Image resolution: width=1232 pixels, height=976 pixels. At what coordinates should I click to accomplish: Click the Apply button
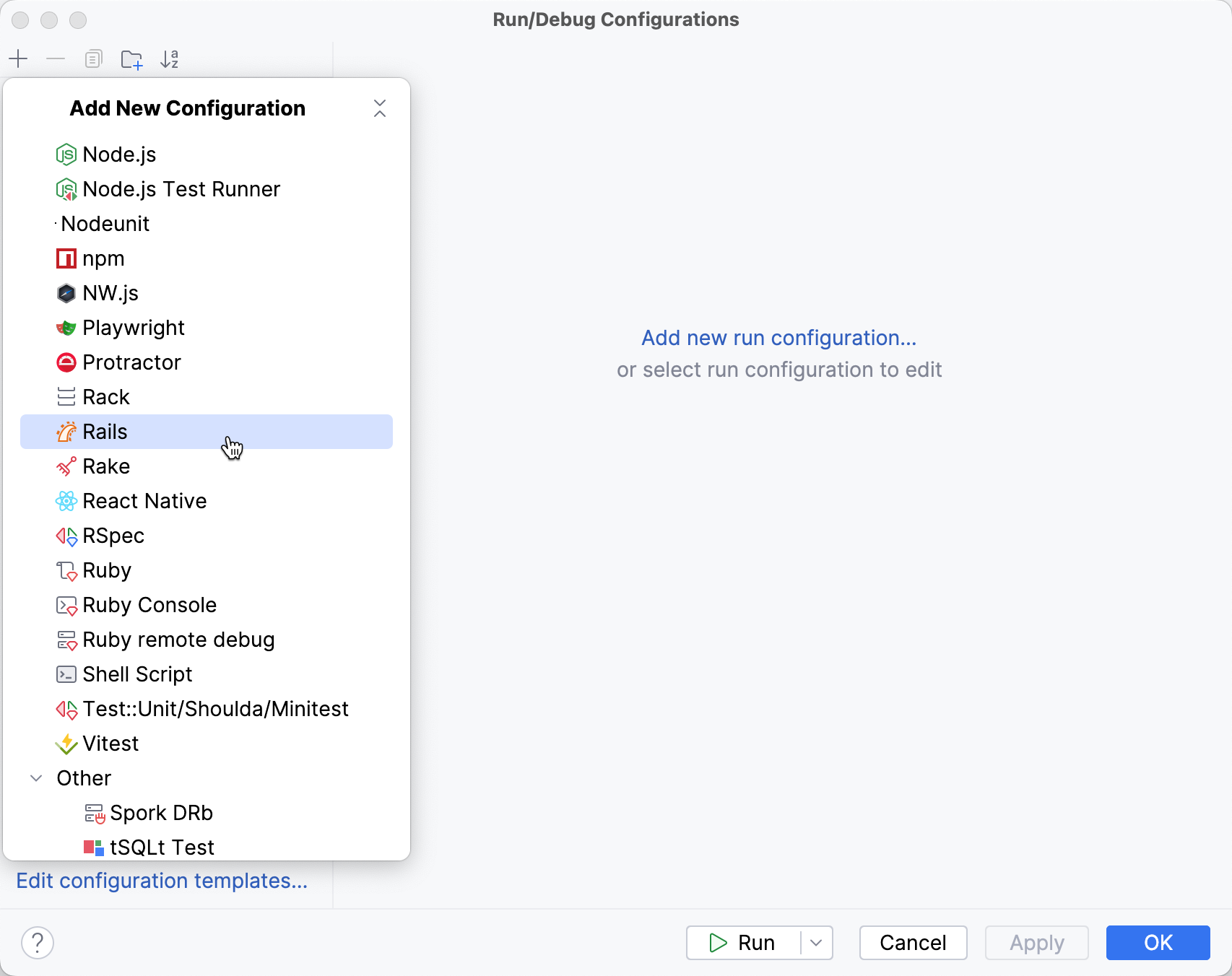point(1036,943)
